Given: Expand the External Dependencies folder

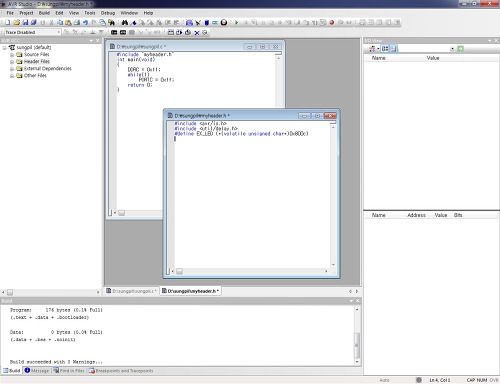Looking at the screenshot, I should (x=12, y=69).
